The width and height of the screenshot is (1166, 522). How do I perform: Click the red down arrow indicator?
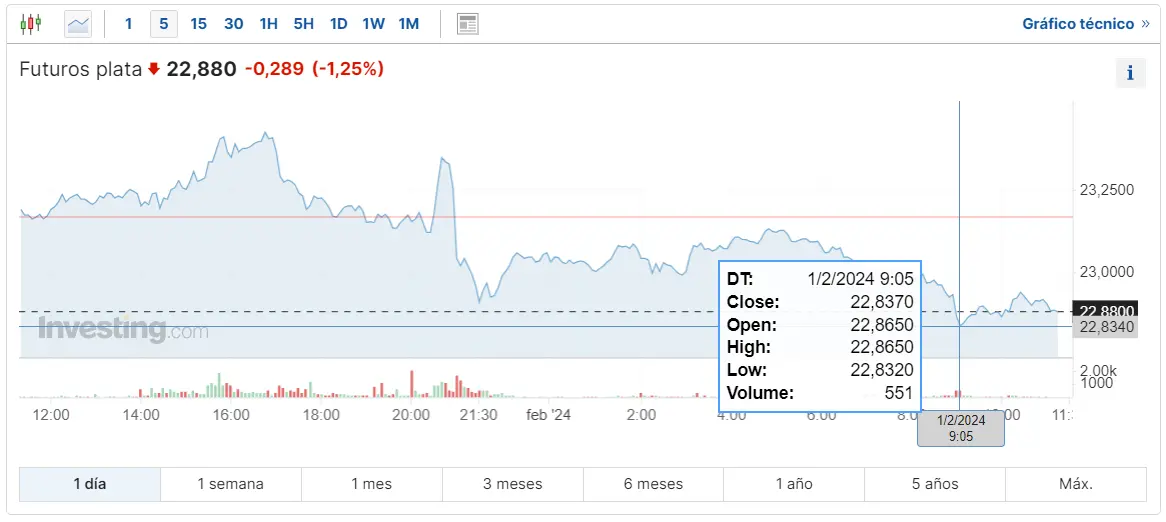(x=154, y=69)
